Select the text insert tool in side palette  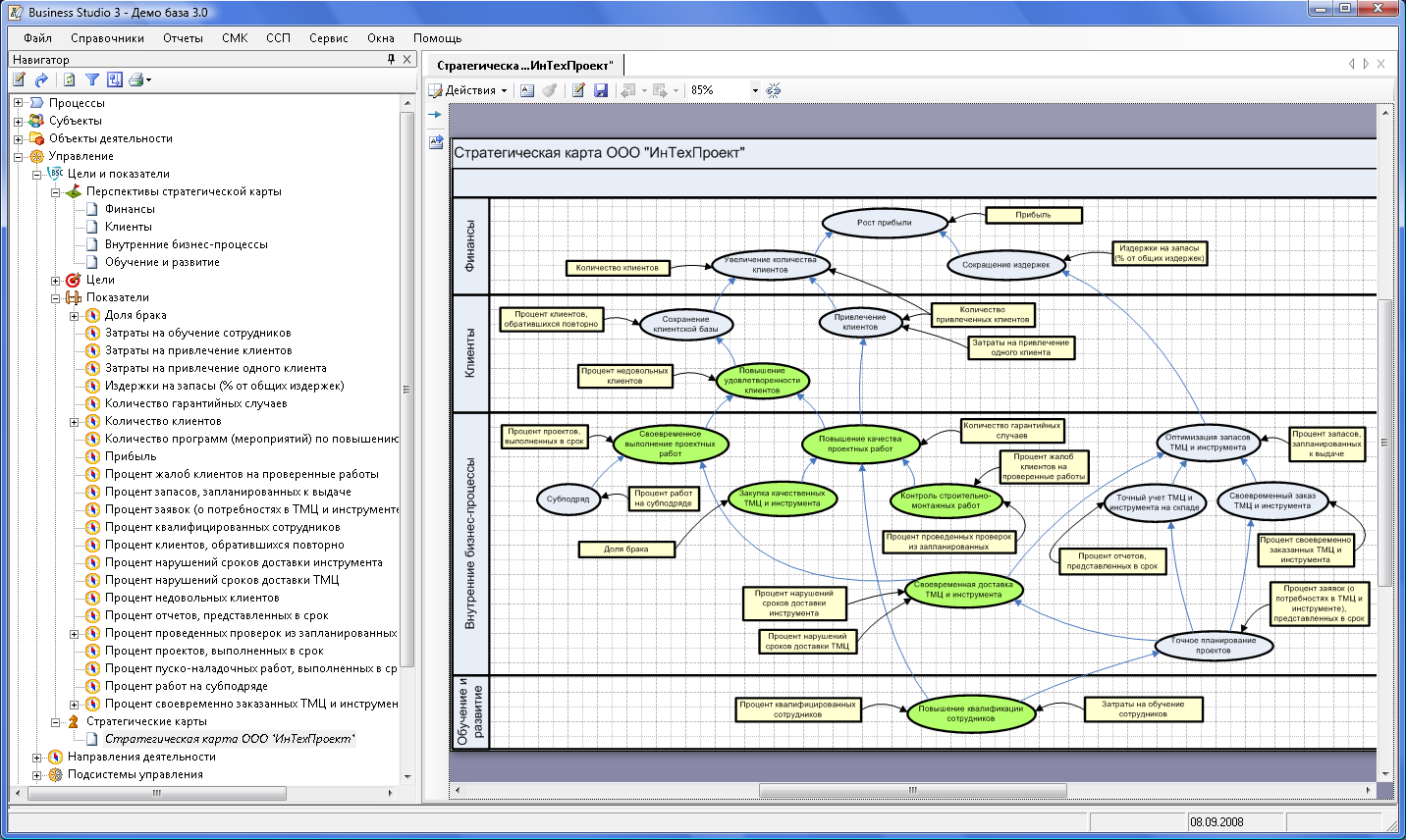click(x=436, y=142)
